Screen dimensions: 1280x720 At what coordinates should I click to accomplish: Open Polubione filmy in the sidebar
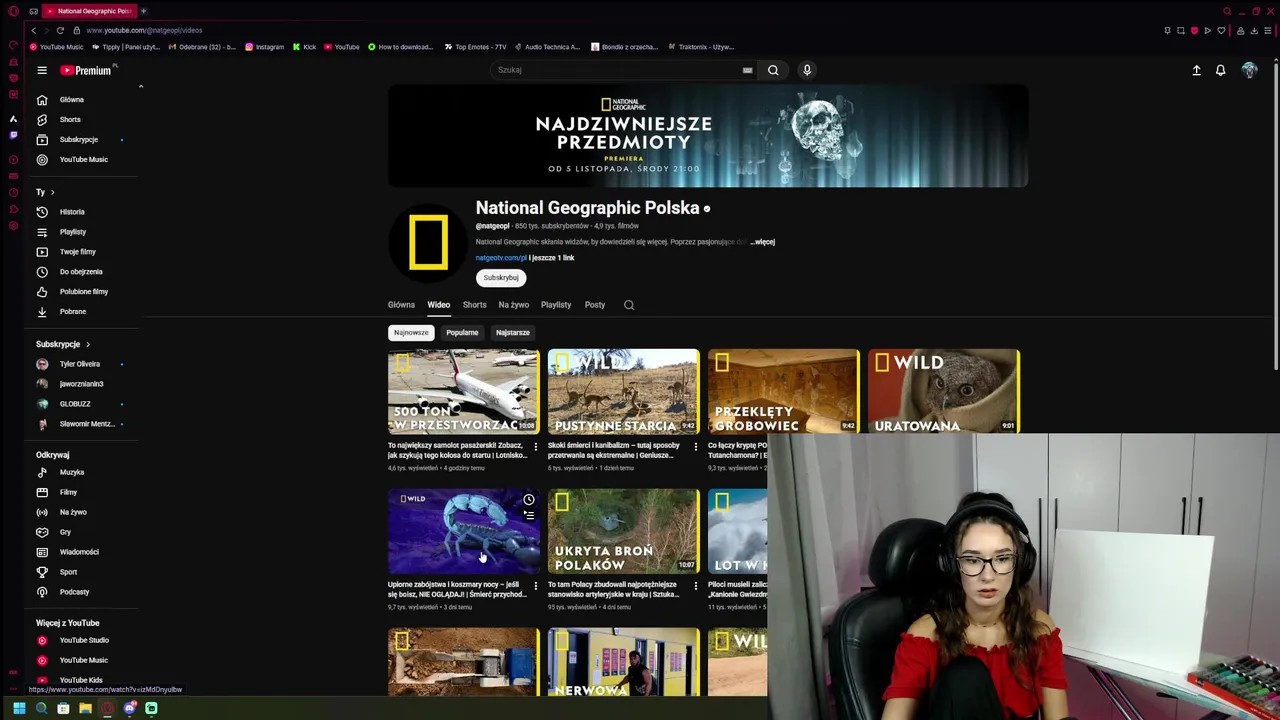(x=83, y=292)
